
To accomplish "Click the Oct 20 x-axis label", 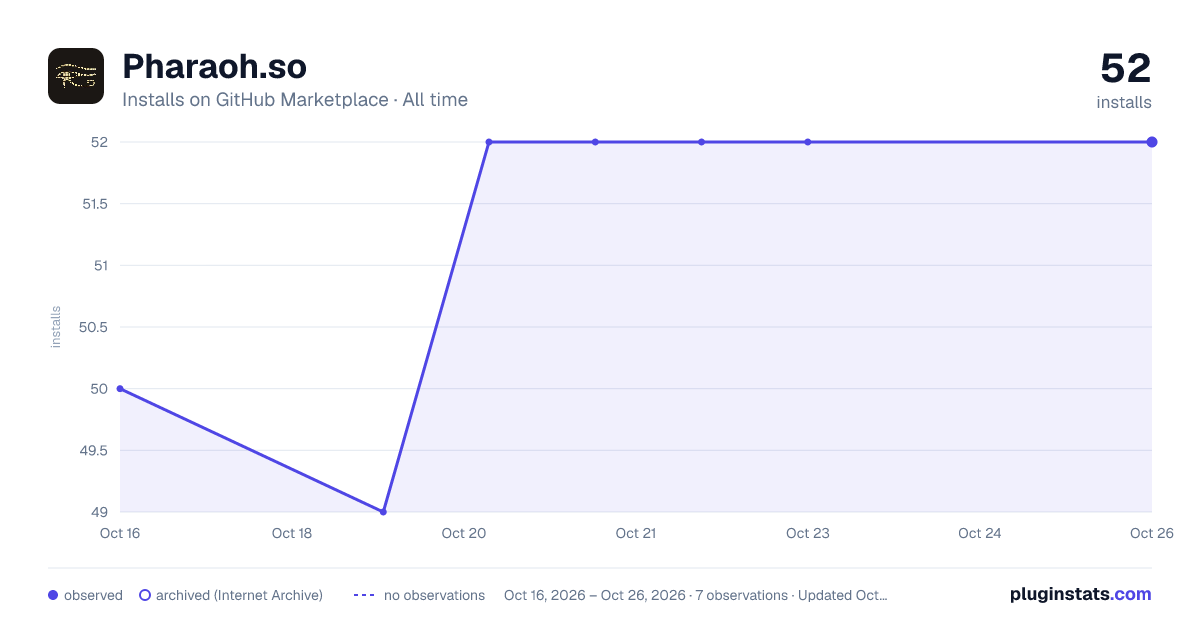I will click(464, 533).
